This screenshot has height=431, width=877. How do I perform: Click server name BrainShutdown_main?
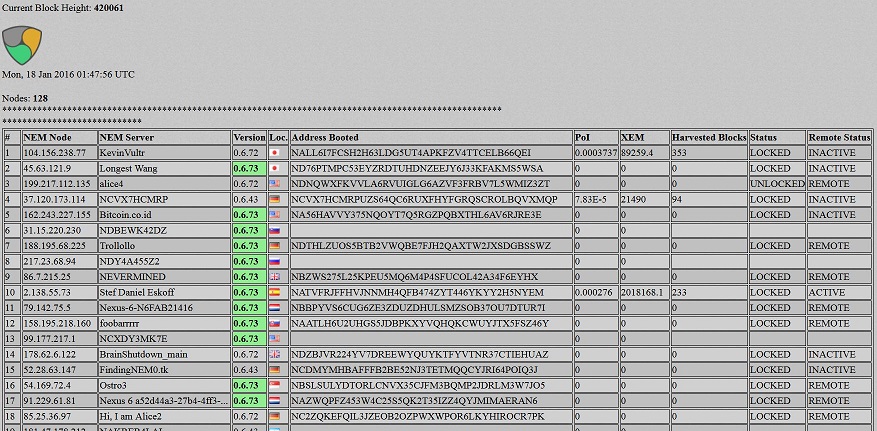[144, 354]
